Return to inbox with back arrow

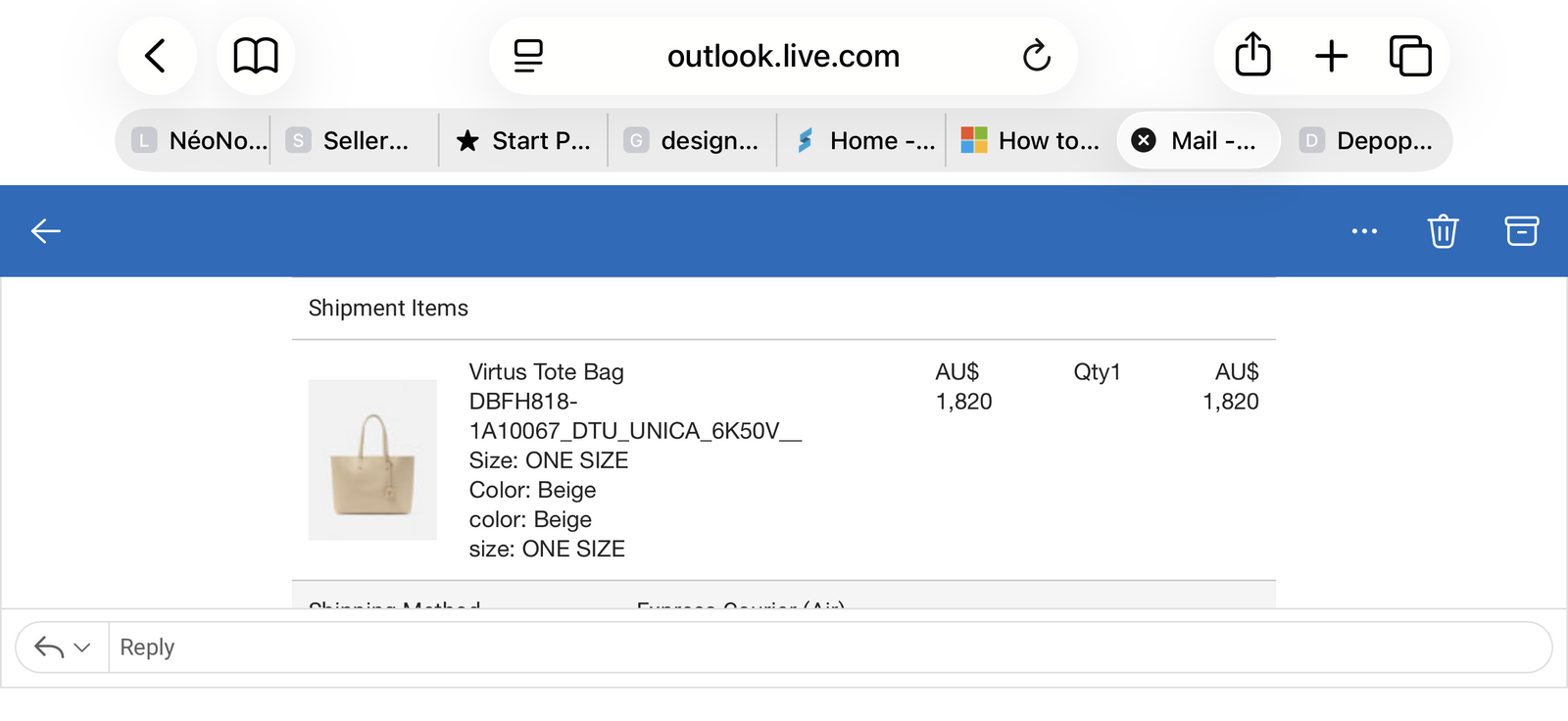point(46,231)
